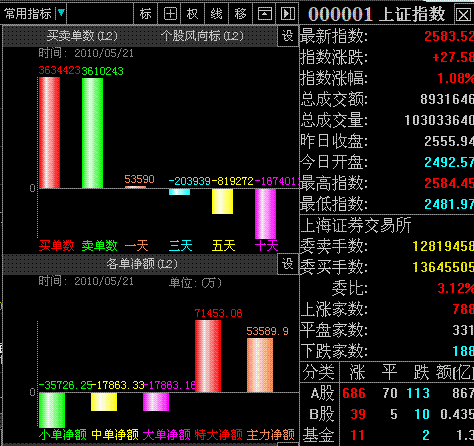Switch to the 买卖单数(L2) tab
This screenshot has height=446, width=474.
coord(82,36)
